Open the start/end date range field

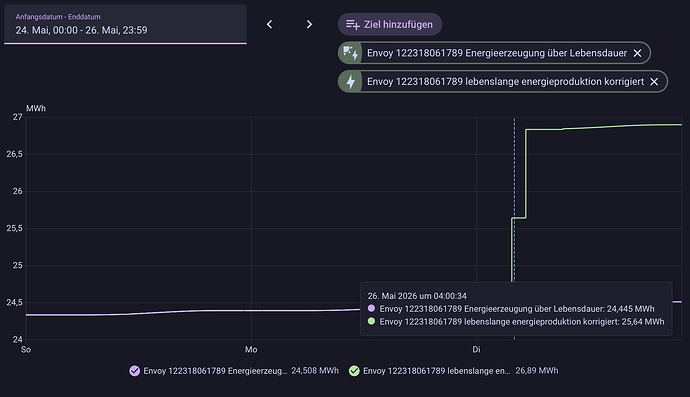[x=125, y=24]
